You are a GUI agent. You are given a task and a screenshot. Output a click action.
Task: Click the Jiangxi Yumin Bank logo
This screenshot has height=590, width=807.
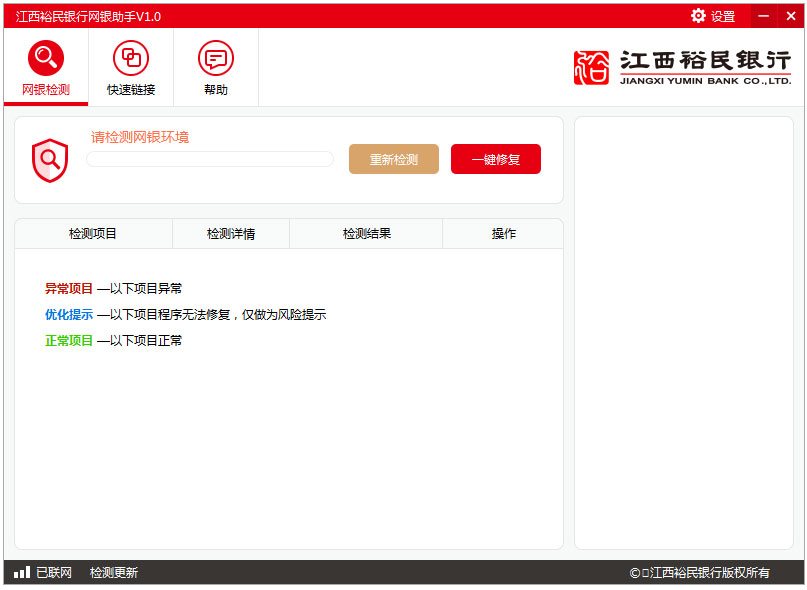pyautogui.click(x=682, y=67)
